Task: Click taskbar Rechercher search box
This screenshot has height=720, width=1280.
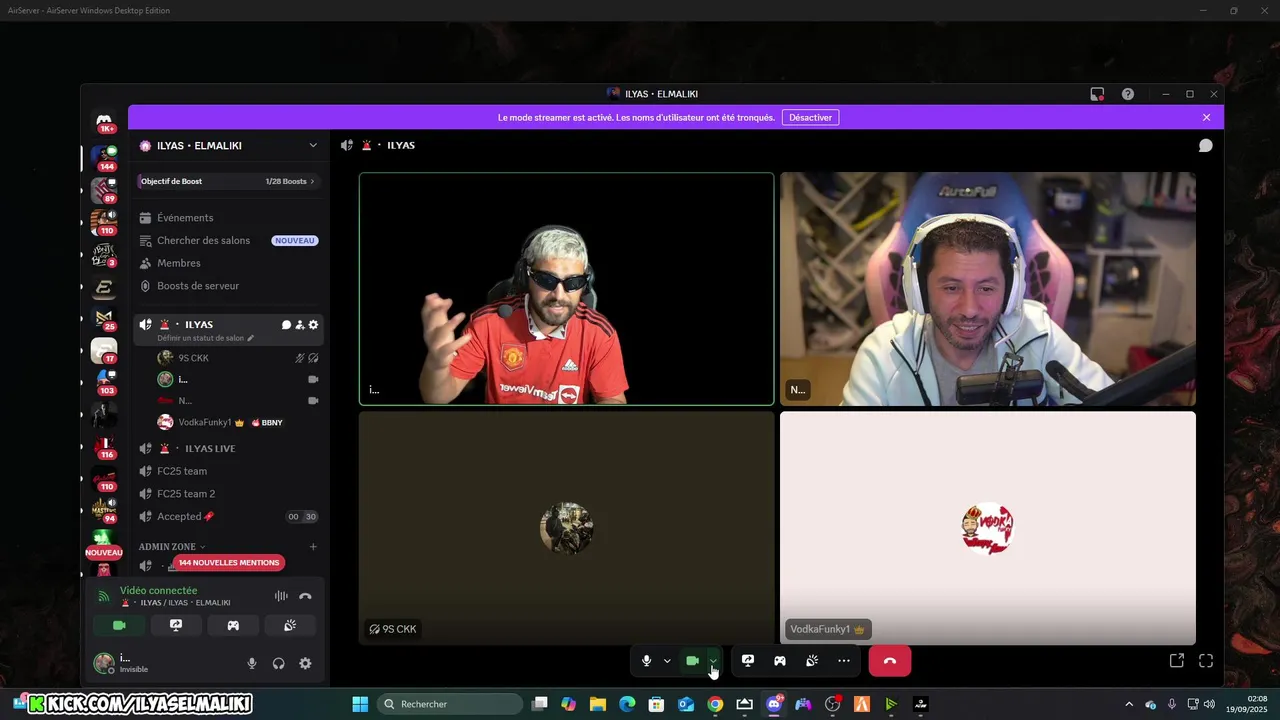Action: tap(450, 704)
